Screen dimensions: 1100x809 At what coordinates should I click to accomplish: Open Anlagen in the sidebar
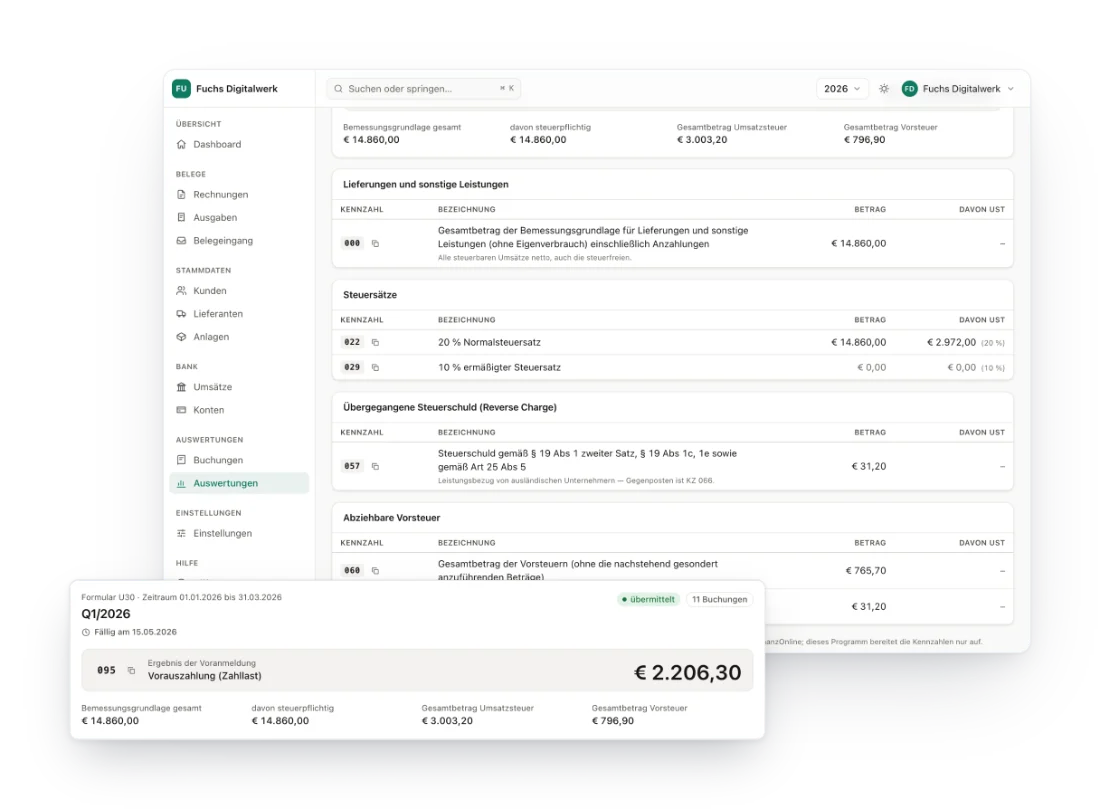(239, 337)
